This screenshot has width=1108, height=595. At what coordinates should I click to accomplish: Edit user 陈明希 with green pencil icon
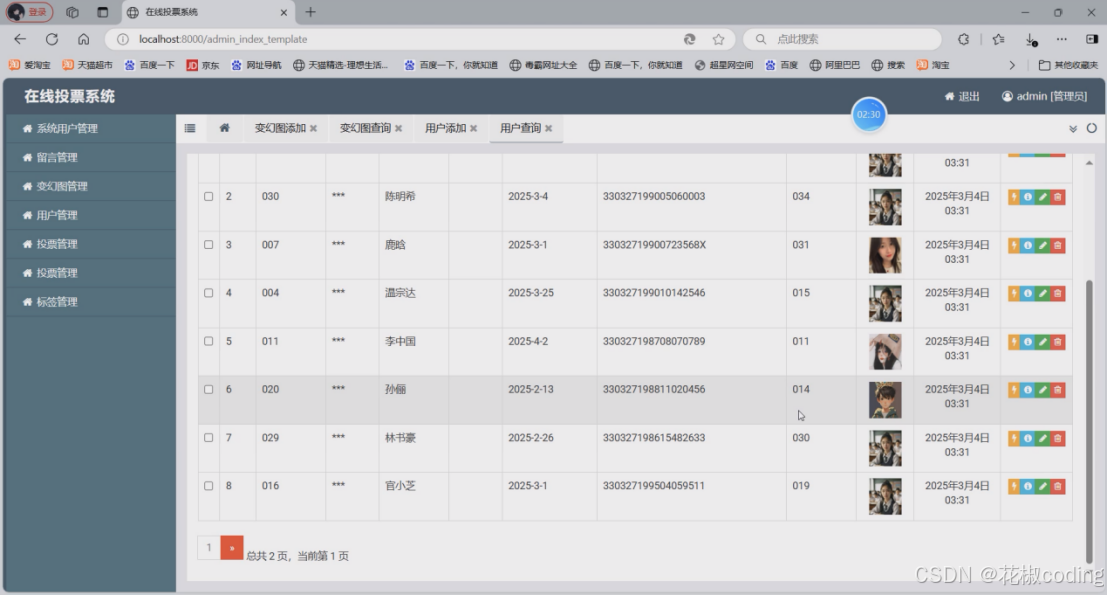pyautogui.click(x=1043, y=197)
